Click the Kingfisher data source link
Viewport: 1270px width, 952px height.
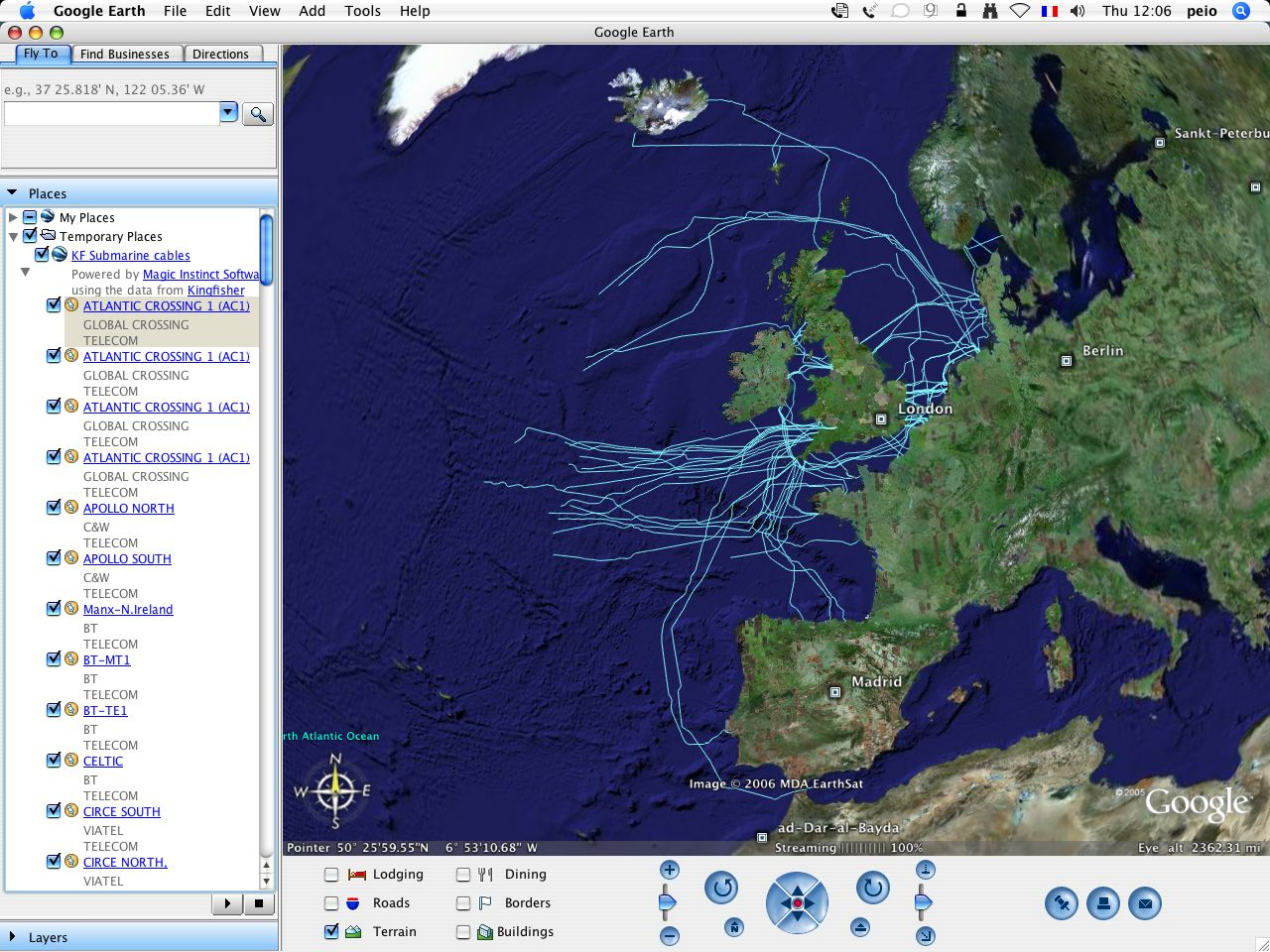click(x=215, y=291)
